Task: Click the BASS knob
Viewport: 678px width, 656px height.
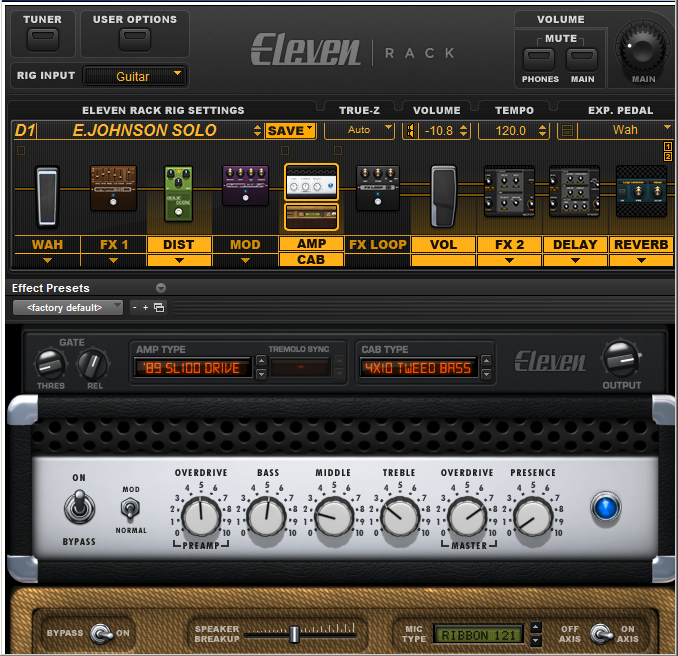Action: pyautogui.click(x=267, y=516)
